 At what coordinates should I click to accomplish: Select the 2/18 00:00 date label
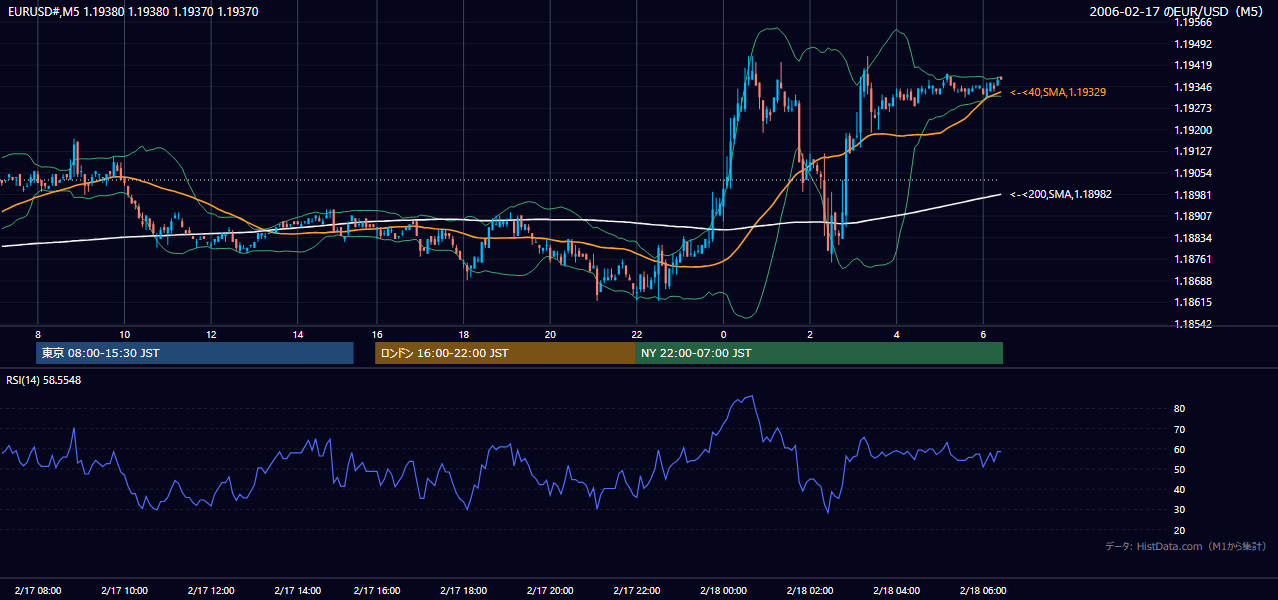[723, 591]
